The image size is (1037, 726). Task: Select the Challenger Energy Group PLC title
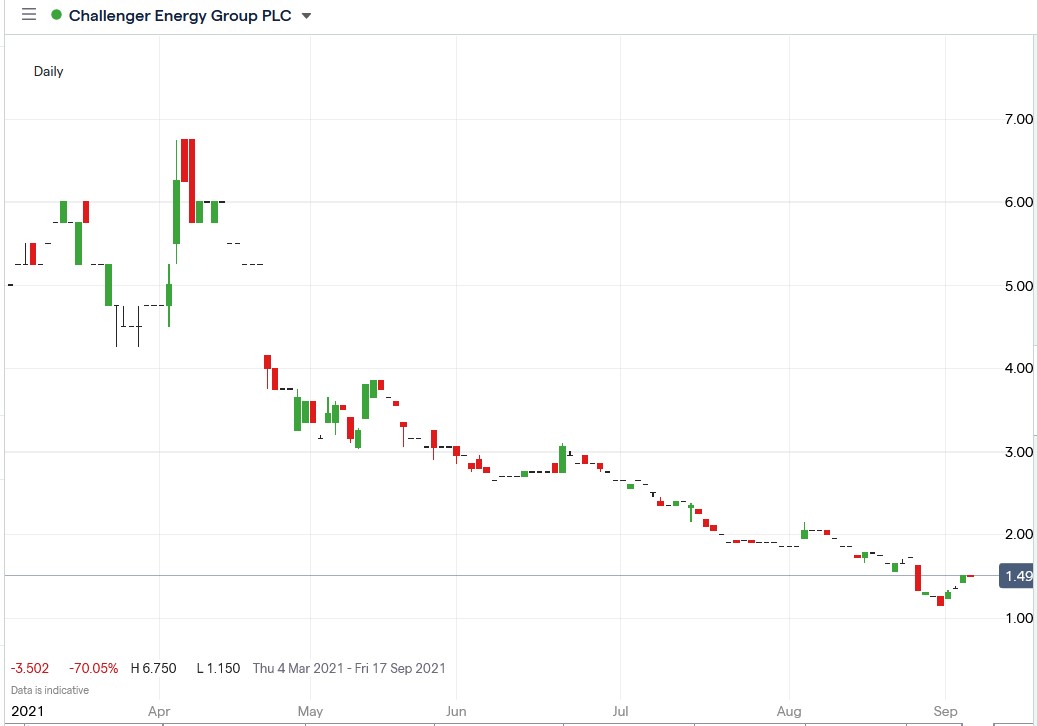point(180,16)
